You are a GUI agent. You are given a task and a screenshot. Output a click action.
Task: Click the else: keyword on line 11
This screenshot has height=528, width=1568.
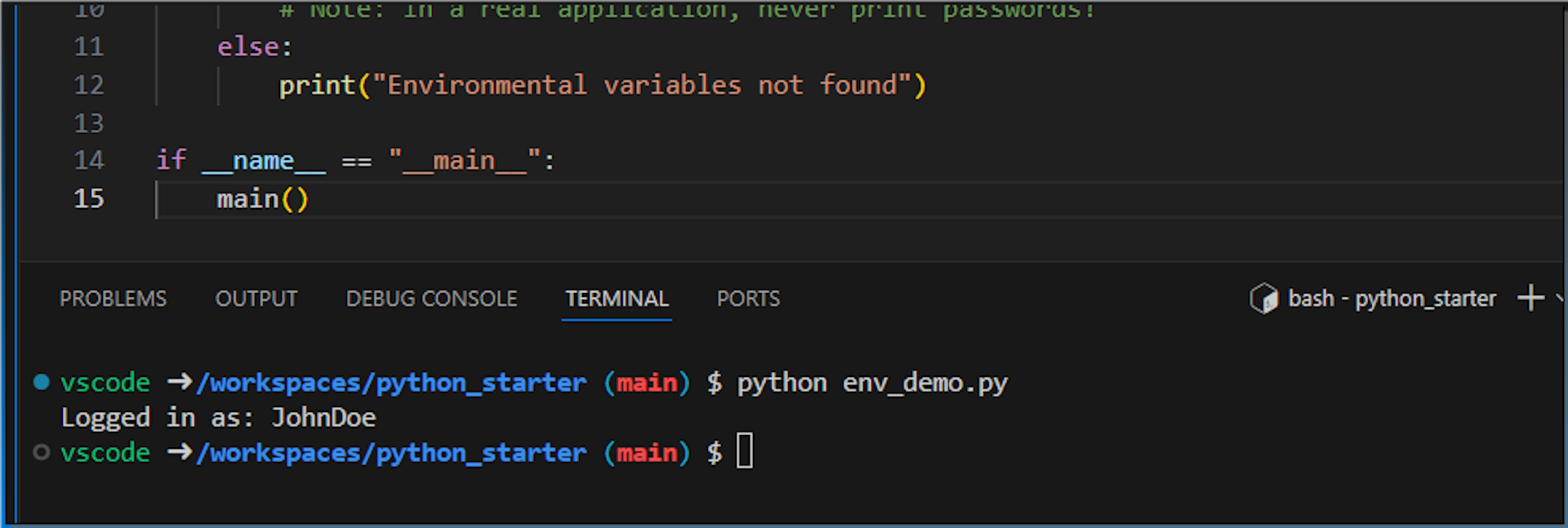(x=255, y=47)
